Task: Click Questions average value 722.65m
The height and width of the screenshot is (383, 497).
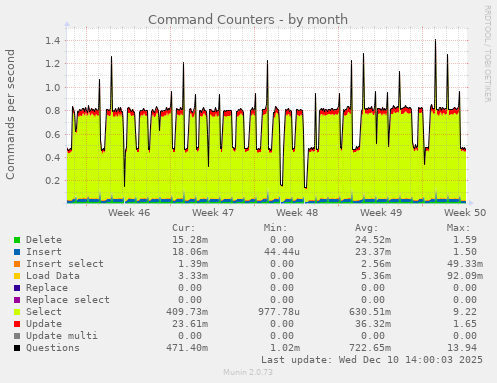Action: [370, 348]
